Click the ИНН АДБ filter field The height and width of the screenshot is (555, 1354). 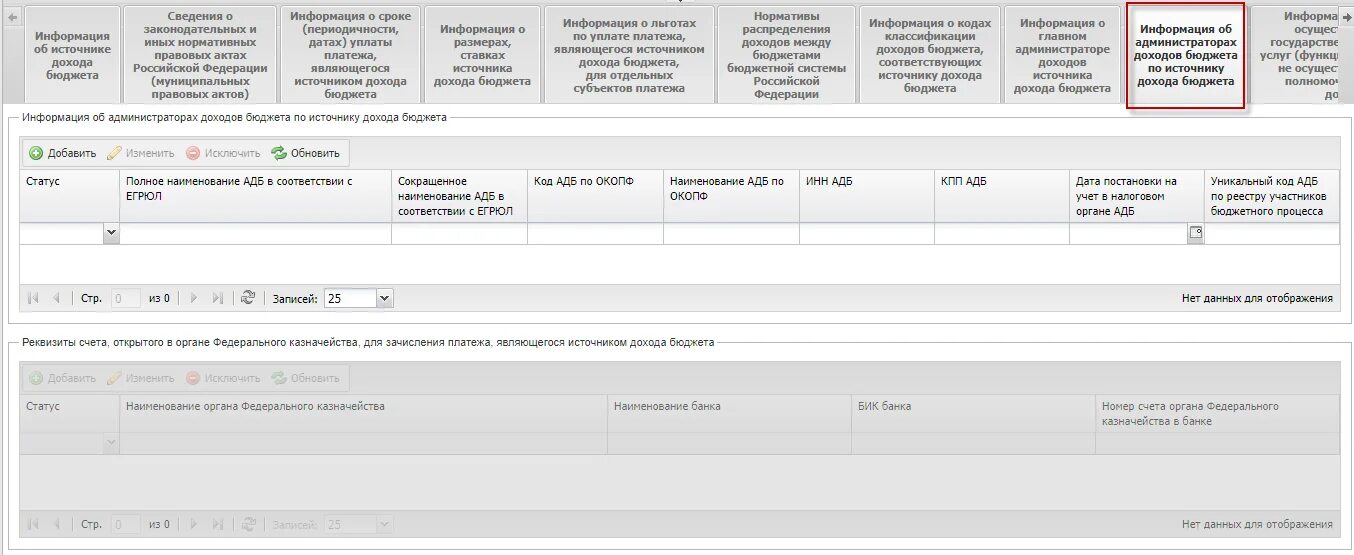[867, 233]
